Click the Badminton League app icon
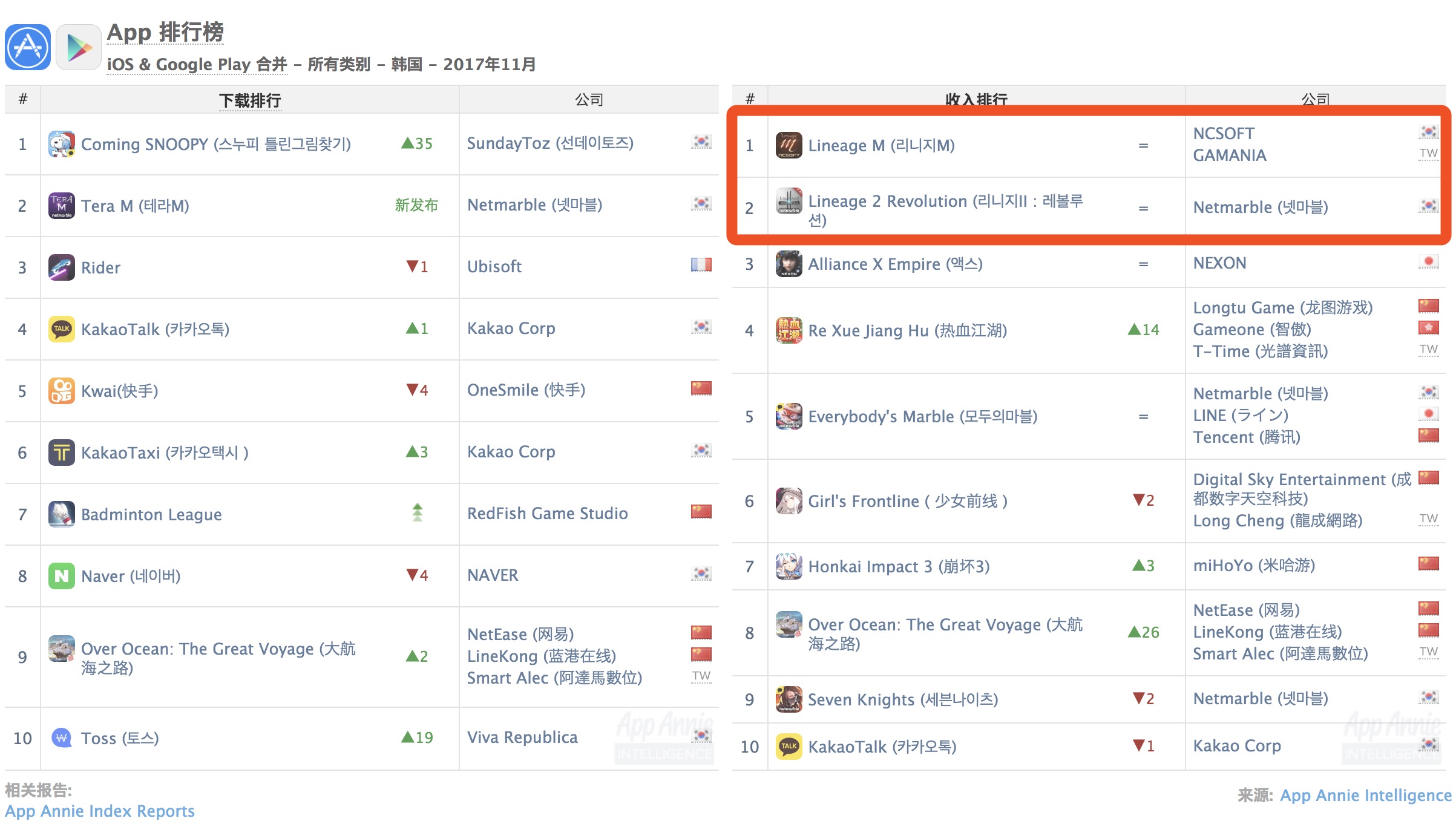1456x824 pixels. point(62,514)
